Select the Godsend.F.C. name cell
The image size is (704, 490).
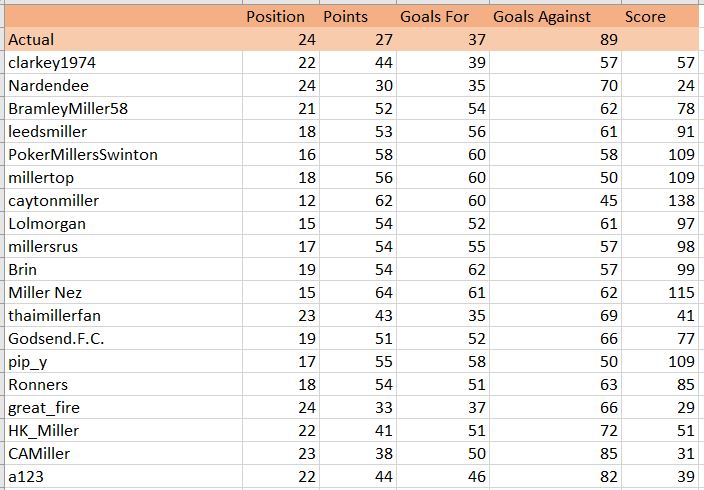pos(123,338)
